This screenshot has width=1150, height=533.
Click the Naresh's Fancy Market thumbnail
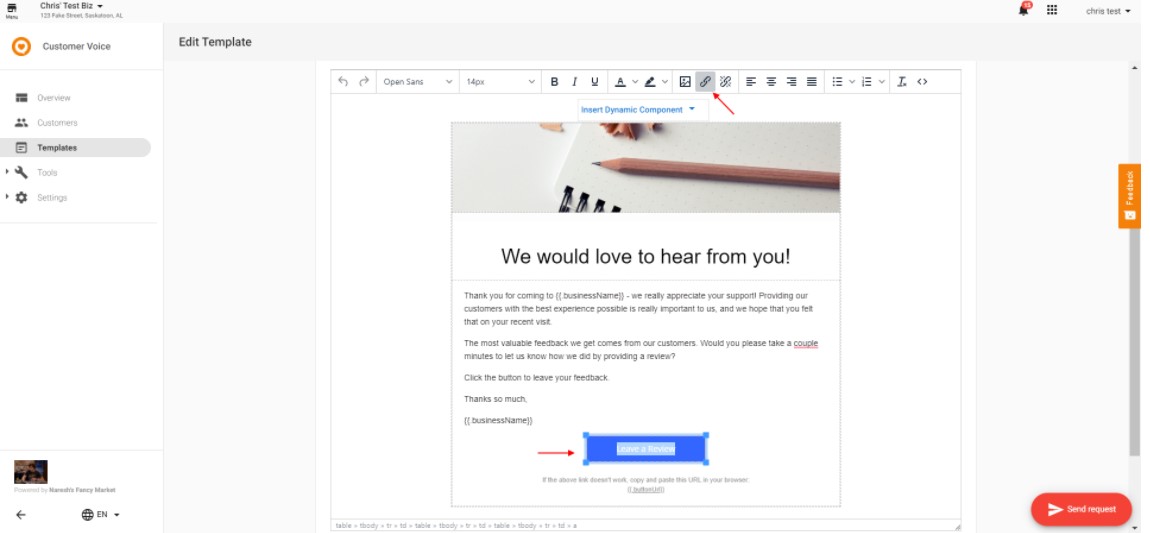pyautogui.click(x=31, y=471)
